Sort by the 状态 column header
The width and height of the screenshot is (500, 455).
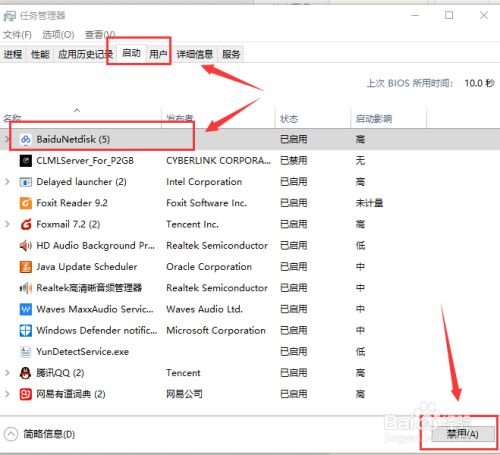pos(313,117)
